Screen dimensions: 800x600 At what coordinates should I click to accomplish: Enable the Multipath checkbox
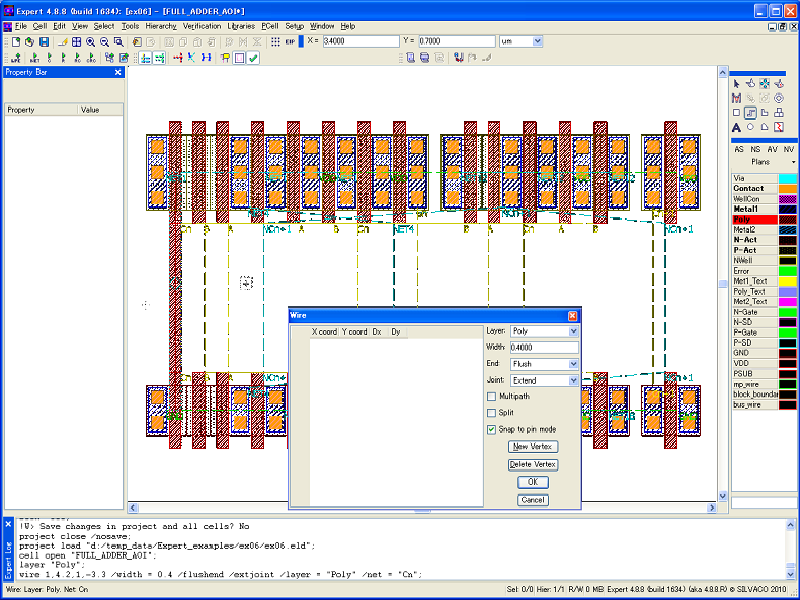click(x=491, y=397)
